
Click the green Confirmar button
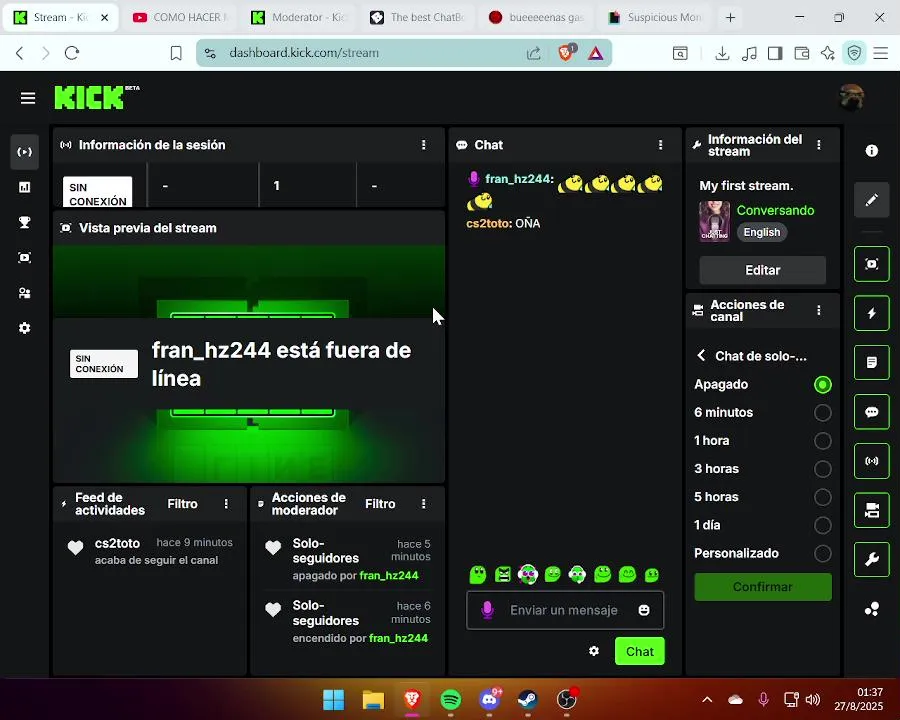(762, 587)
